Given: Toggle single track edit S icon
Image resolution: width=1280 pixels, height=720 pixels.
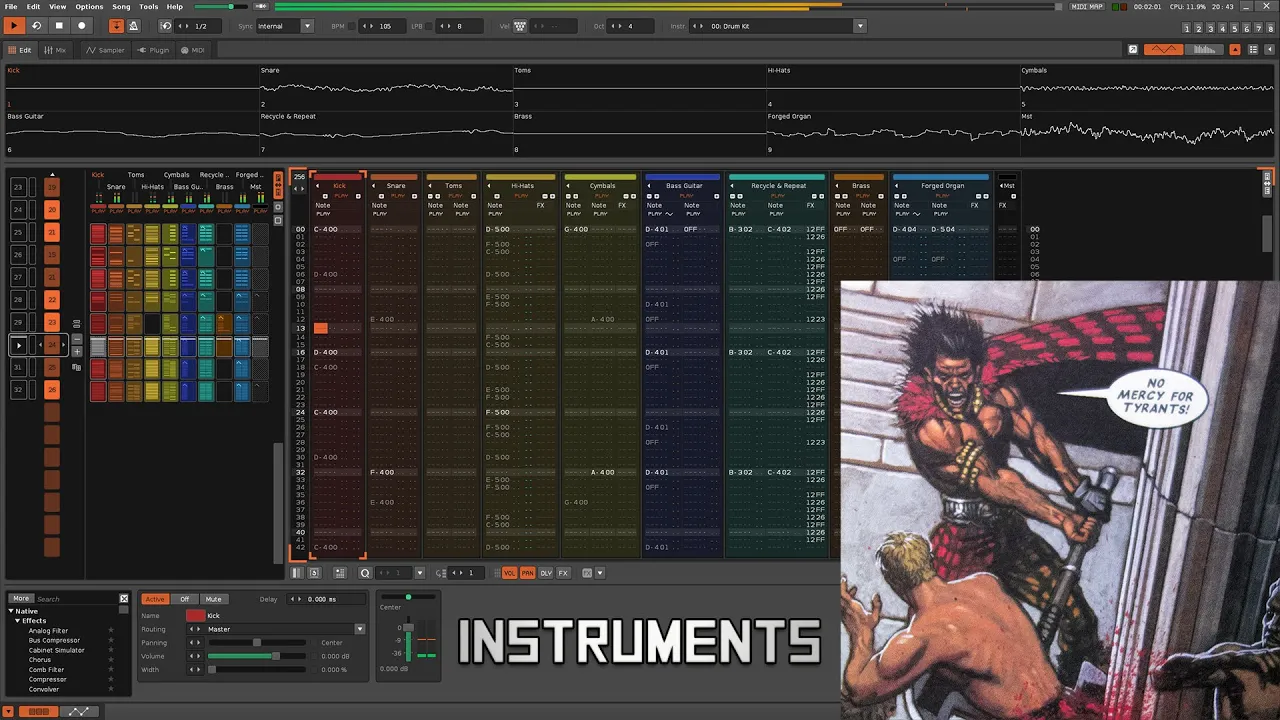Looking at the screenshot, I should coord(314,573).
